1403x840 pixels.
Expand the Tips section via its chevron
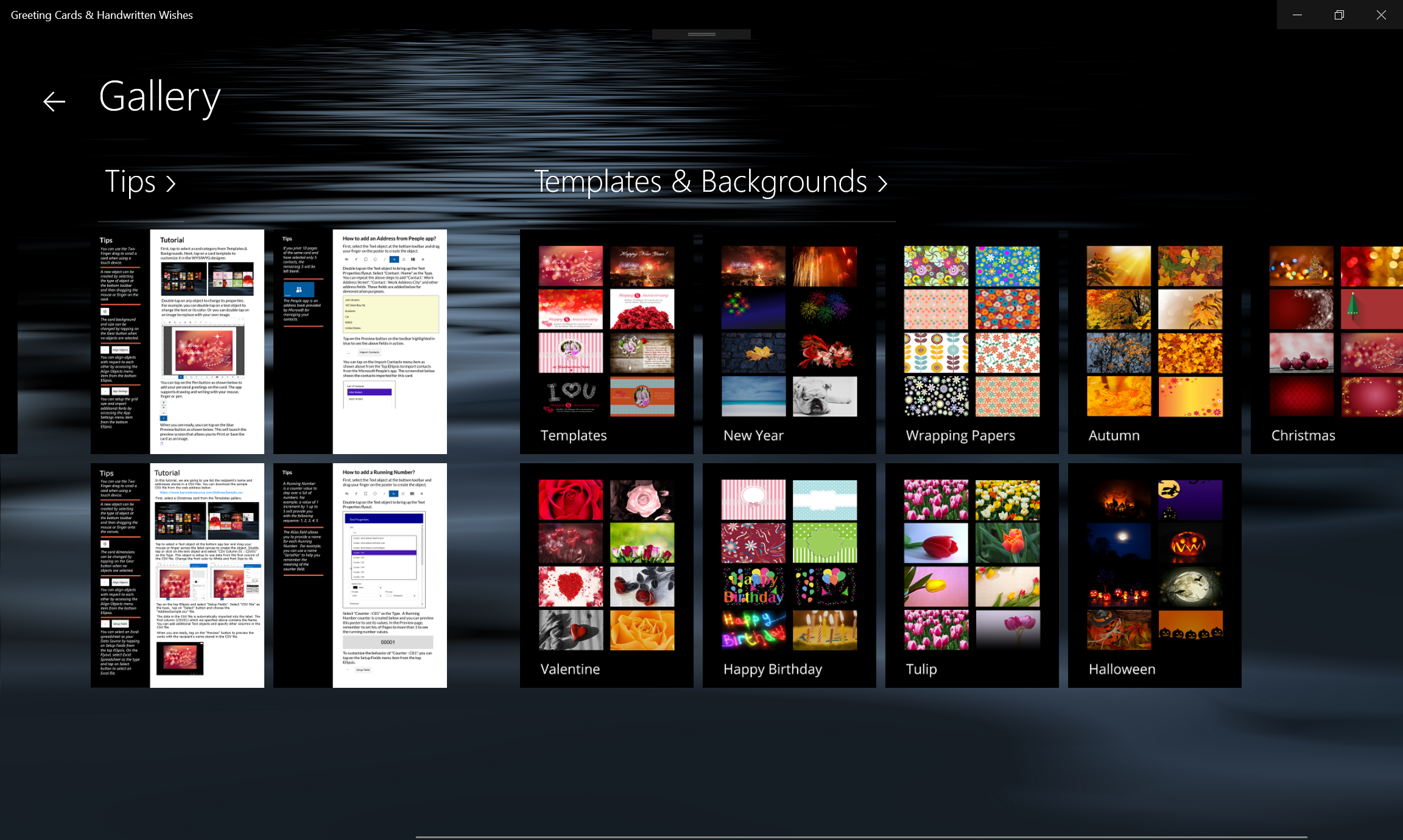[171, 183]
